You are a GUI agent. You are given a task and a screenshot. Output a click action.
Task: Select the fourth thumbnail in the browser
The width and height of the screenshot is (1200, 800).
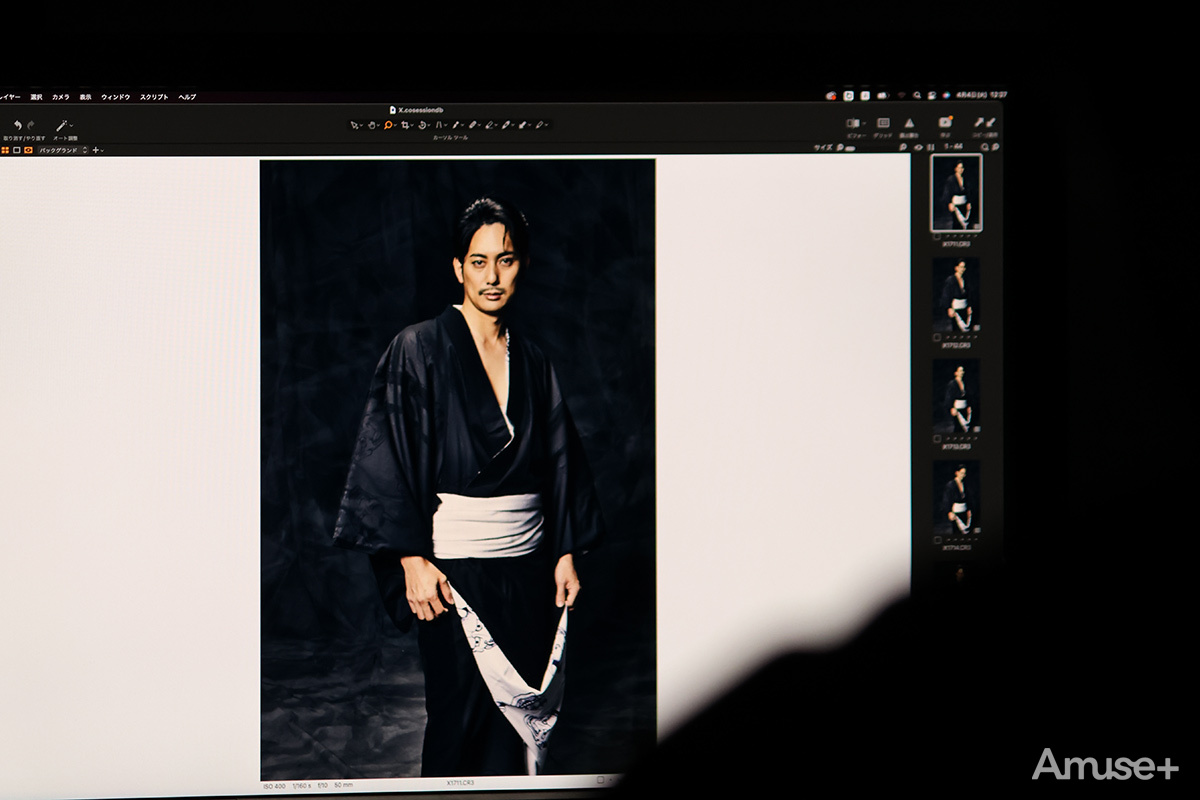(x=956, y=497)
